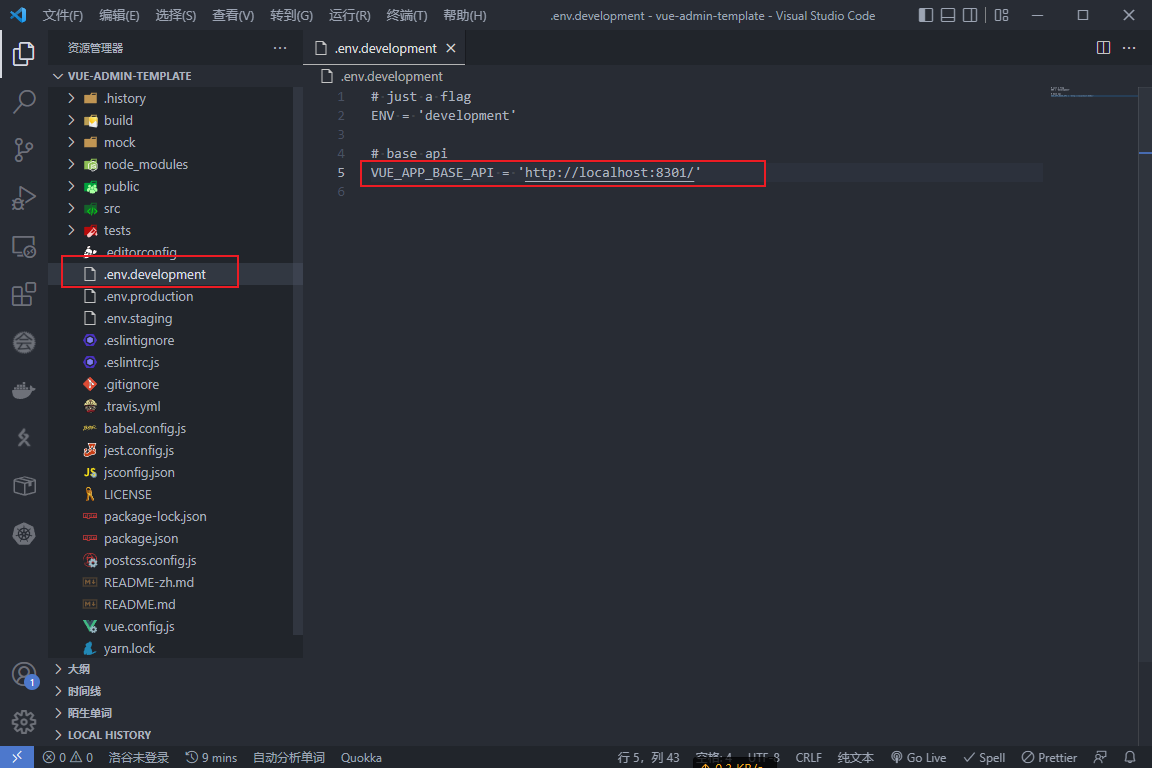This screenshot has height=768, width=1152.
Task: Toggle the primary sidebar layout button
Action: 926,15
